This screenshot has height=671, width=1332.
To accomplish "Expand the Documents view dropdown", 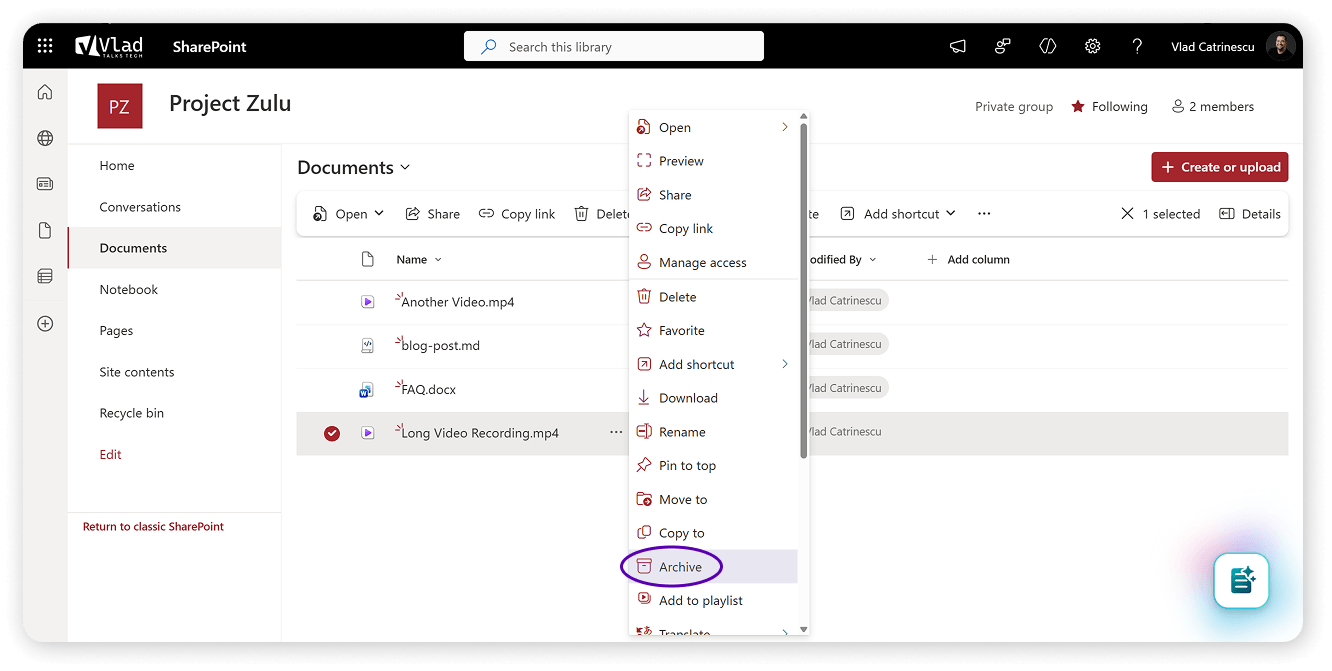I will pyautogui.click(x=405, y=168).
